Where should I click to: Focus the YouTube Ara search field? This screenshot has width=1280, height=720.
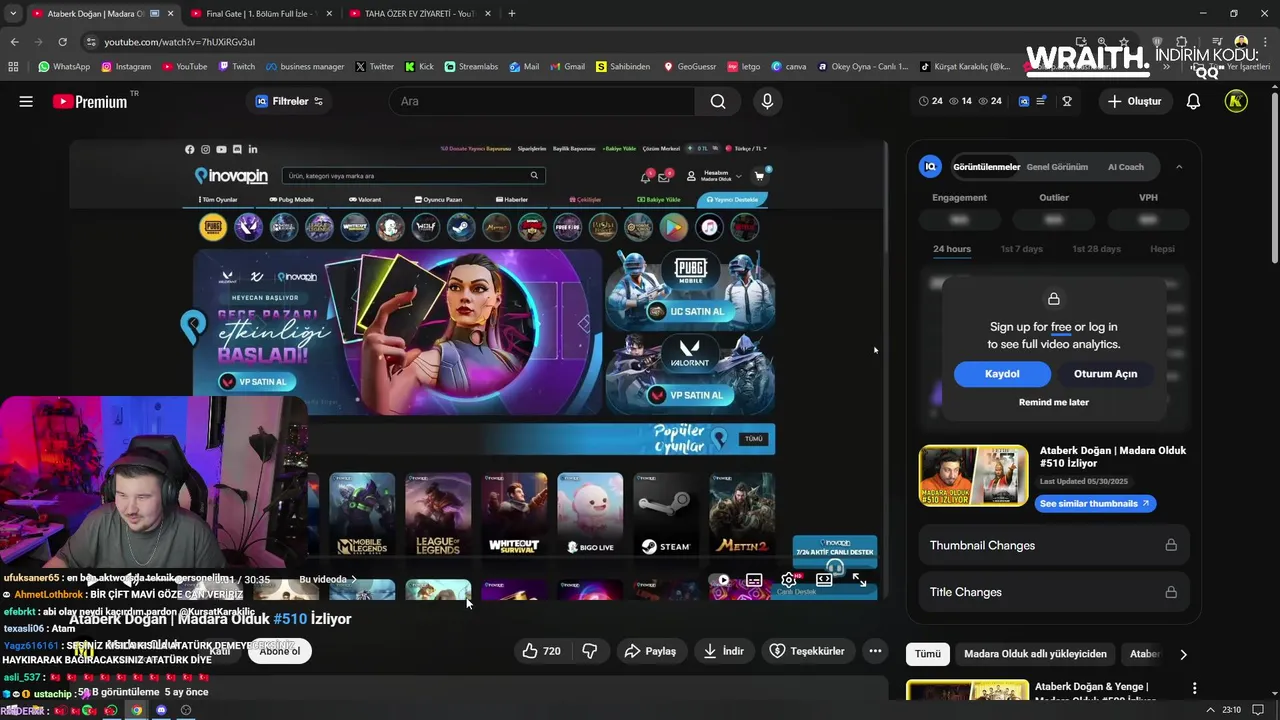pos(542,101)
